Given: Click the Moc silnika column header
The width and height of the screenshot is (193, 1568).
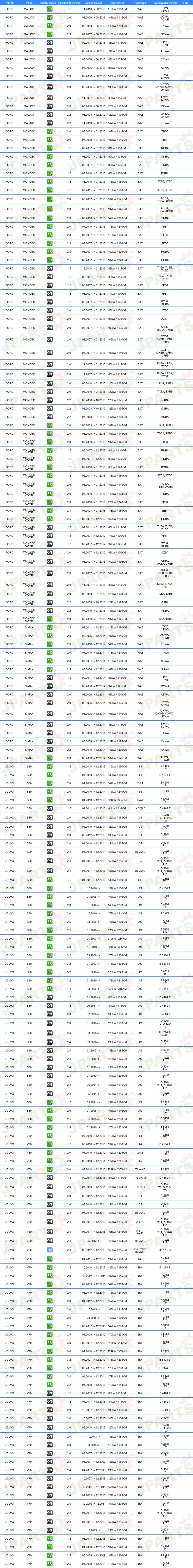Looking at the screenshot, I should [117, 2].
